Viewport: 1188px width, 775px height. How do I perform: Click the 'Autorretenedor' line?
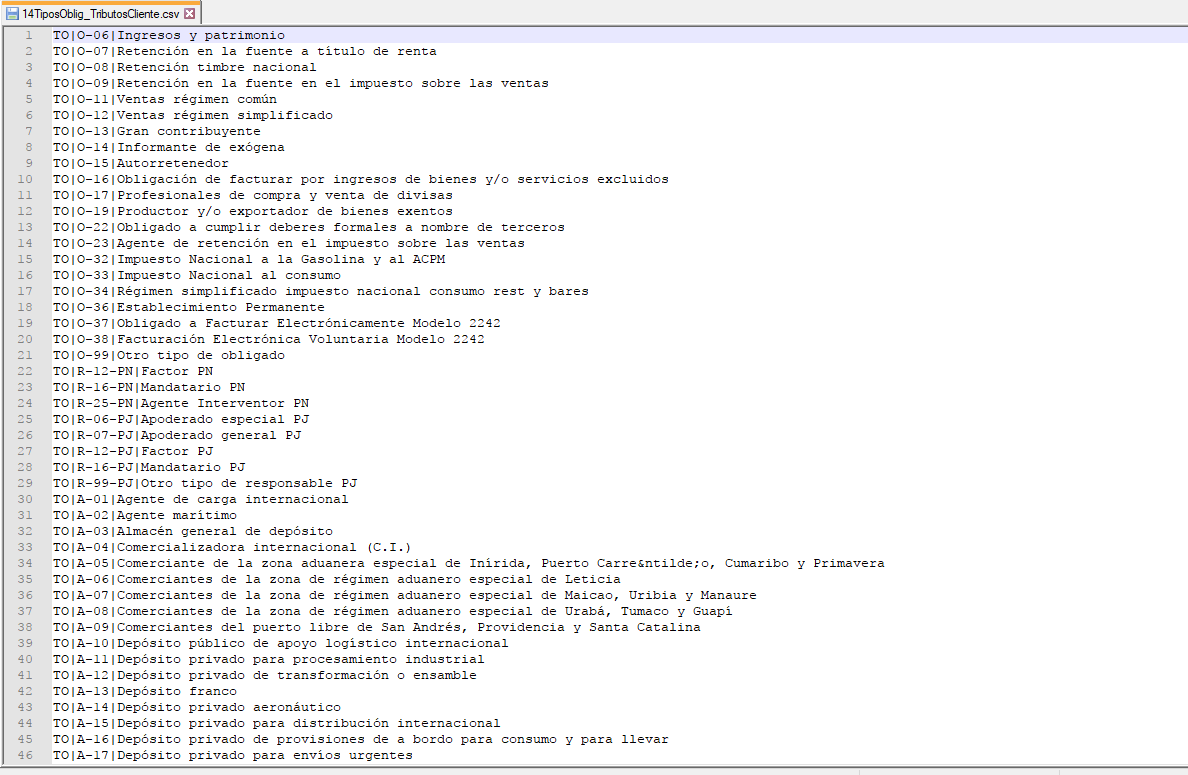pos(141,163)
